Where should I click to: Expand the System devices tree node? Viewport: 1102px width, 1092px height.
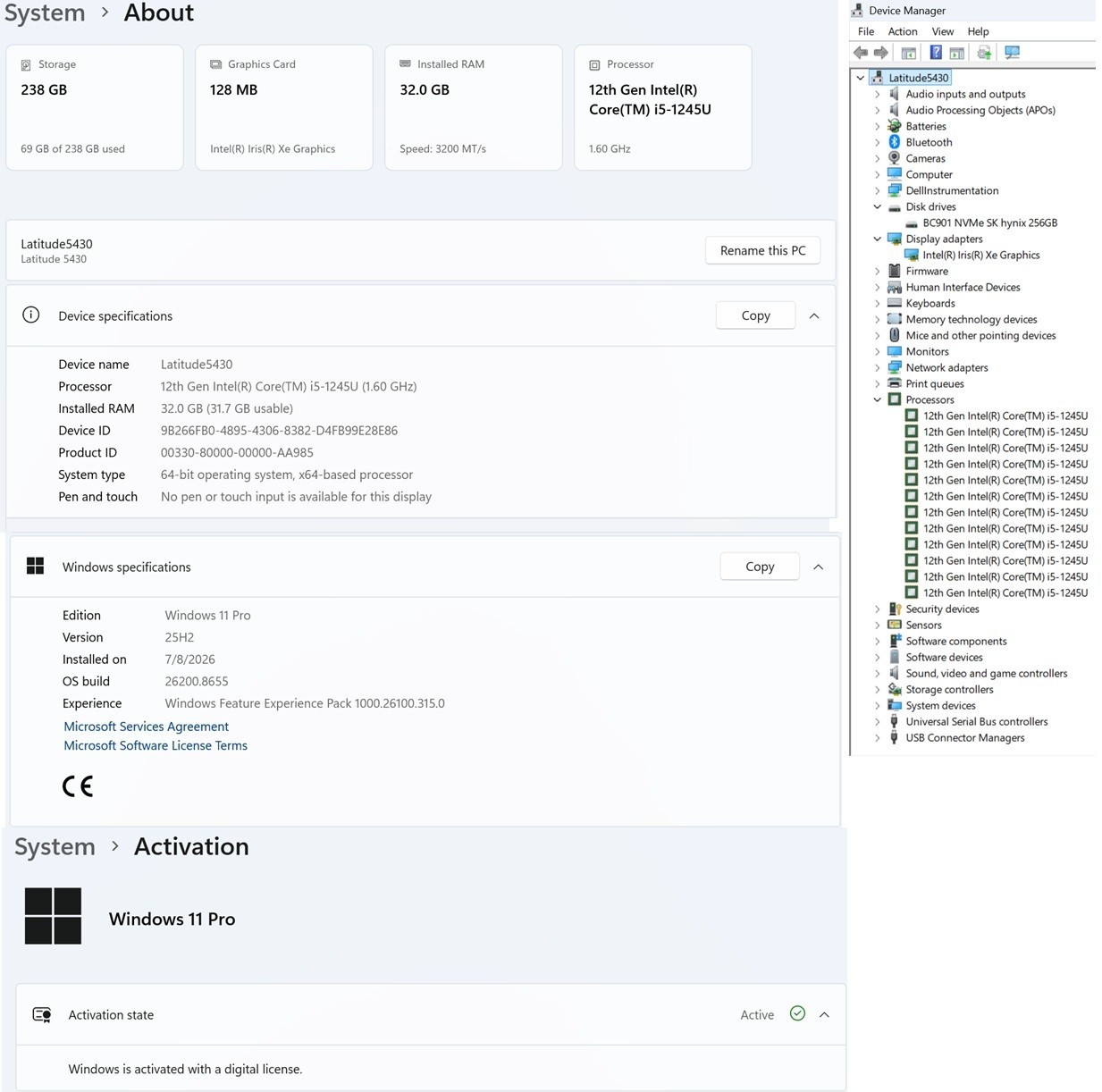tap(878, 705)
